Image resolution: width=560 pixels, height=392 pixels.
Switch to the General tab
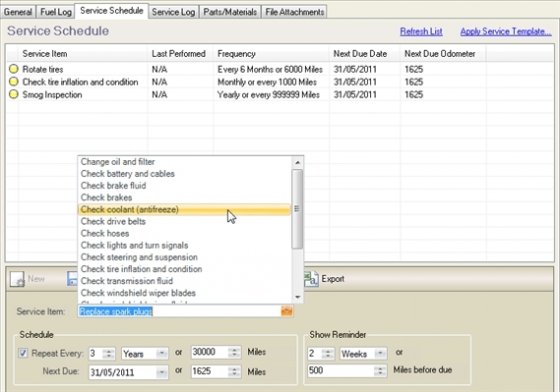pos(18,12)
